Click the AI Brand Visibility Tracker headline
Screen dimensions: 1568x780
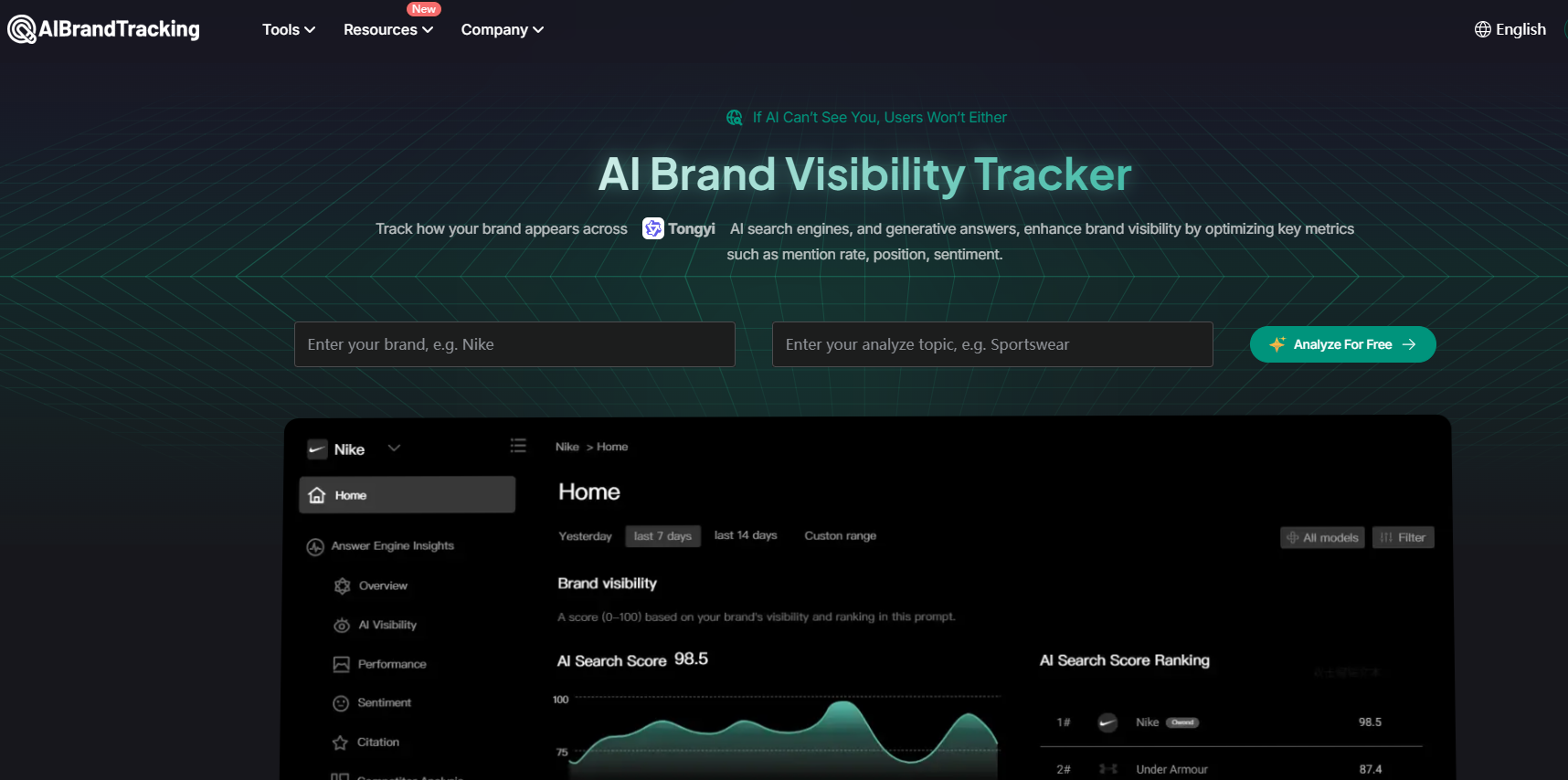pyautogui.click(x=864, y=174)
